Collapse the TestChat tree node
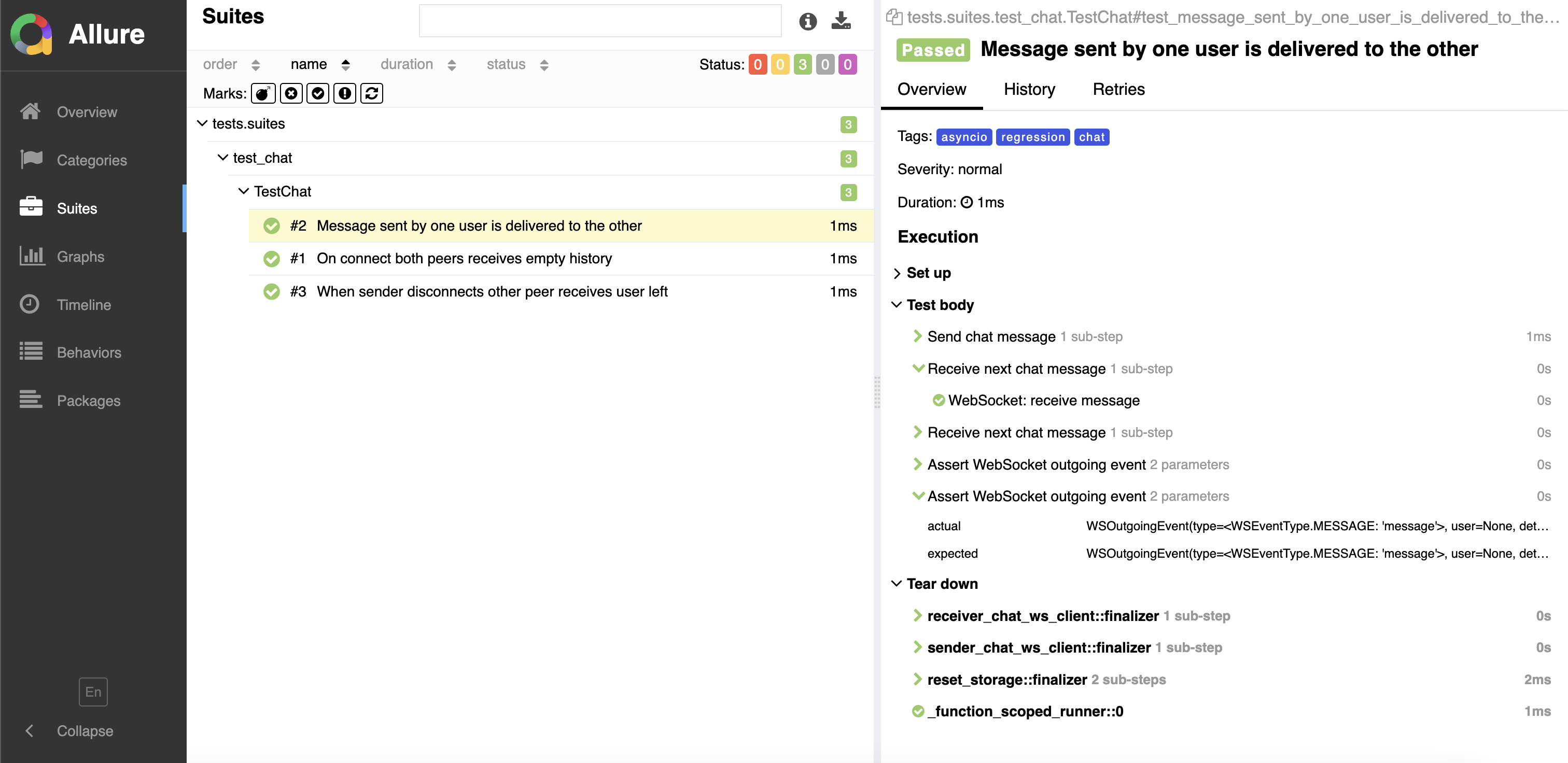1568x763 pixels. pos(244,191)
